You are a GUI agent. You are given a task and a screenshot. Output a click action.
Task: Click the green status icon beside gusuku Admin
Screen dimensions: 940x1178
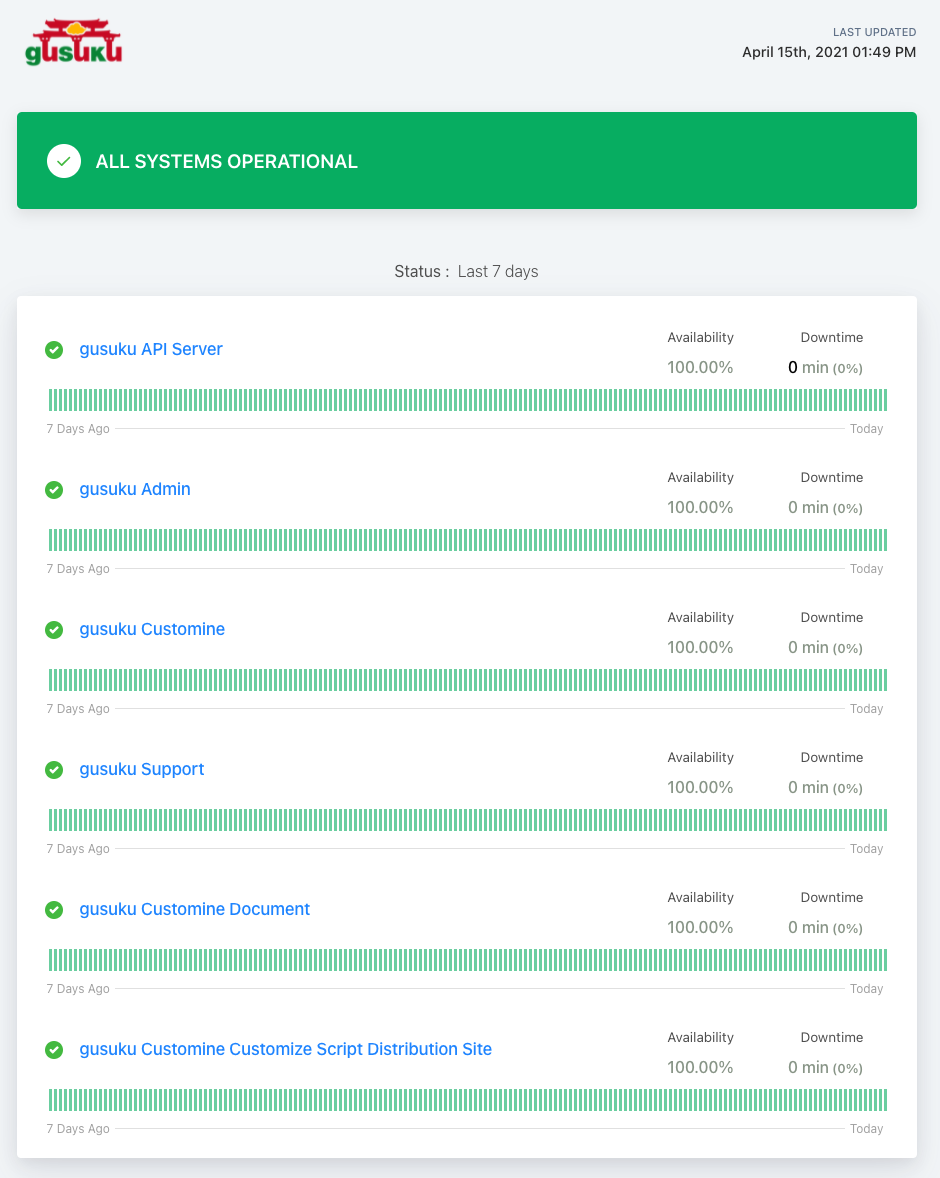click(54, 490)
